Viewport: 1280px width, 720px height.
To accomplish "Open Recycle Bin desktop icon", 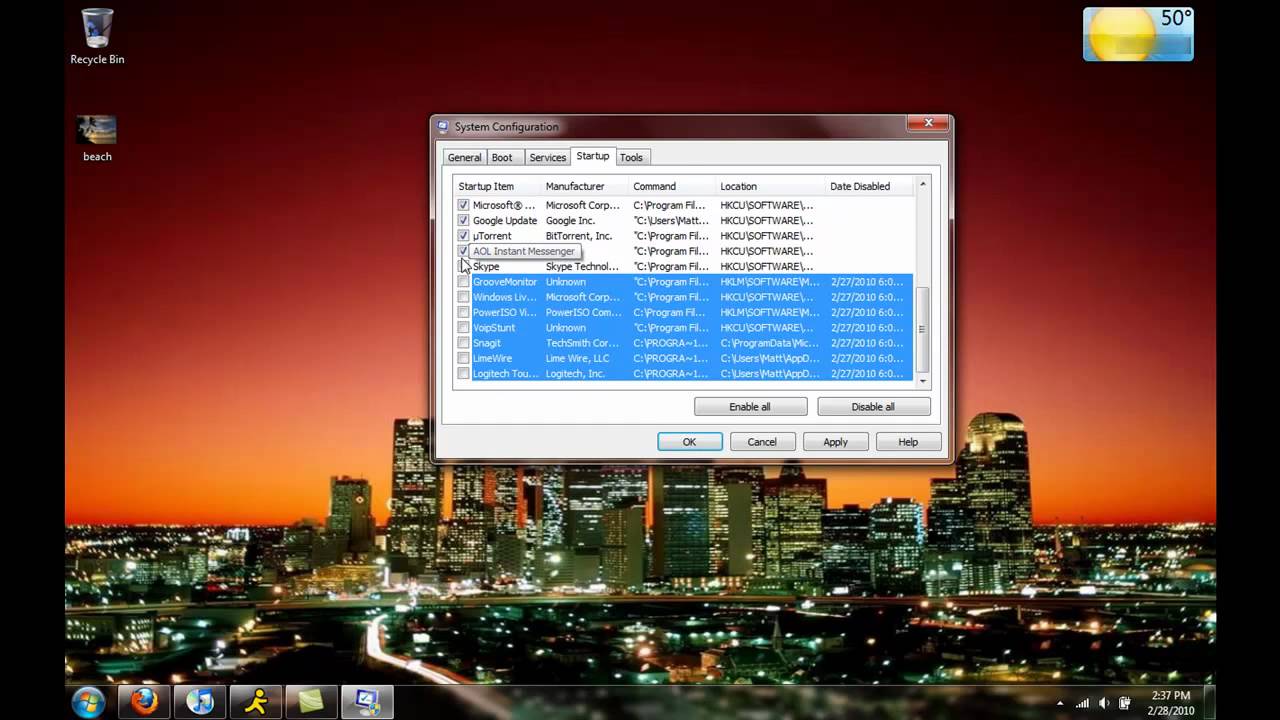I will click(x=97, y=36).
